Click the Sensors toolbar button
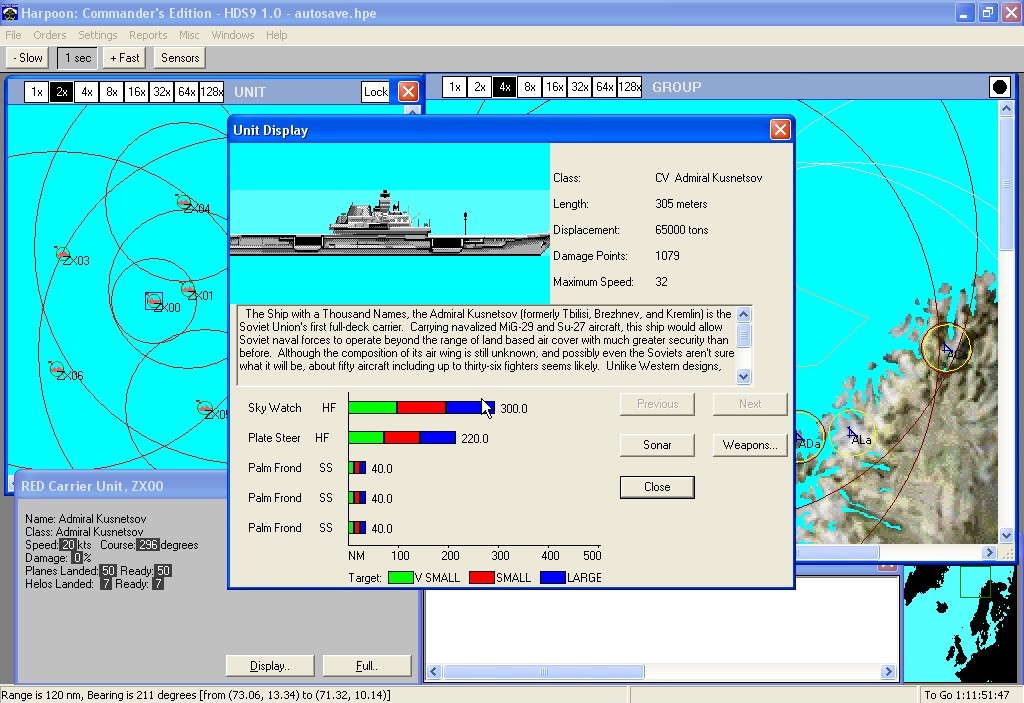 180,58
